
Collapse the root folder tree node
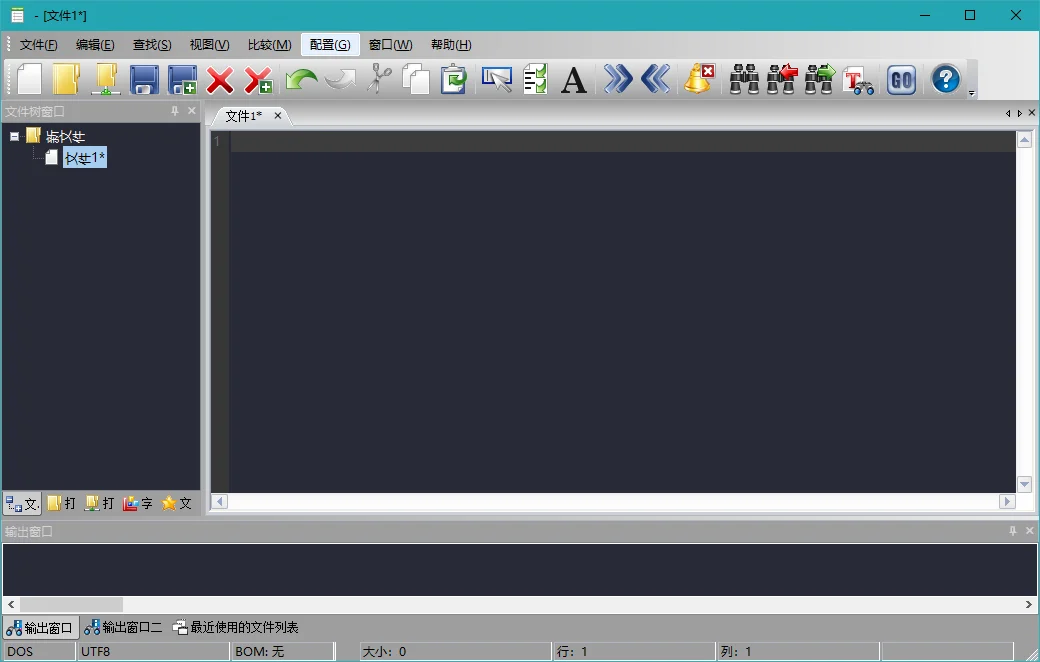(14, 136)
